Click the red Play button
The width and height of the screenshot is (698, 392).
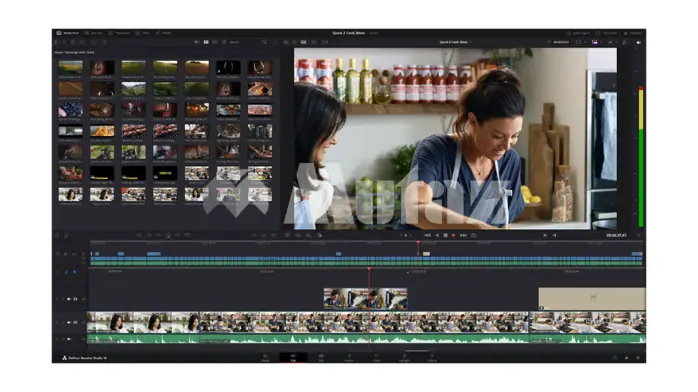point(454,235)
